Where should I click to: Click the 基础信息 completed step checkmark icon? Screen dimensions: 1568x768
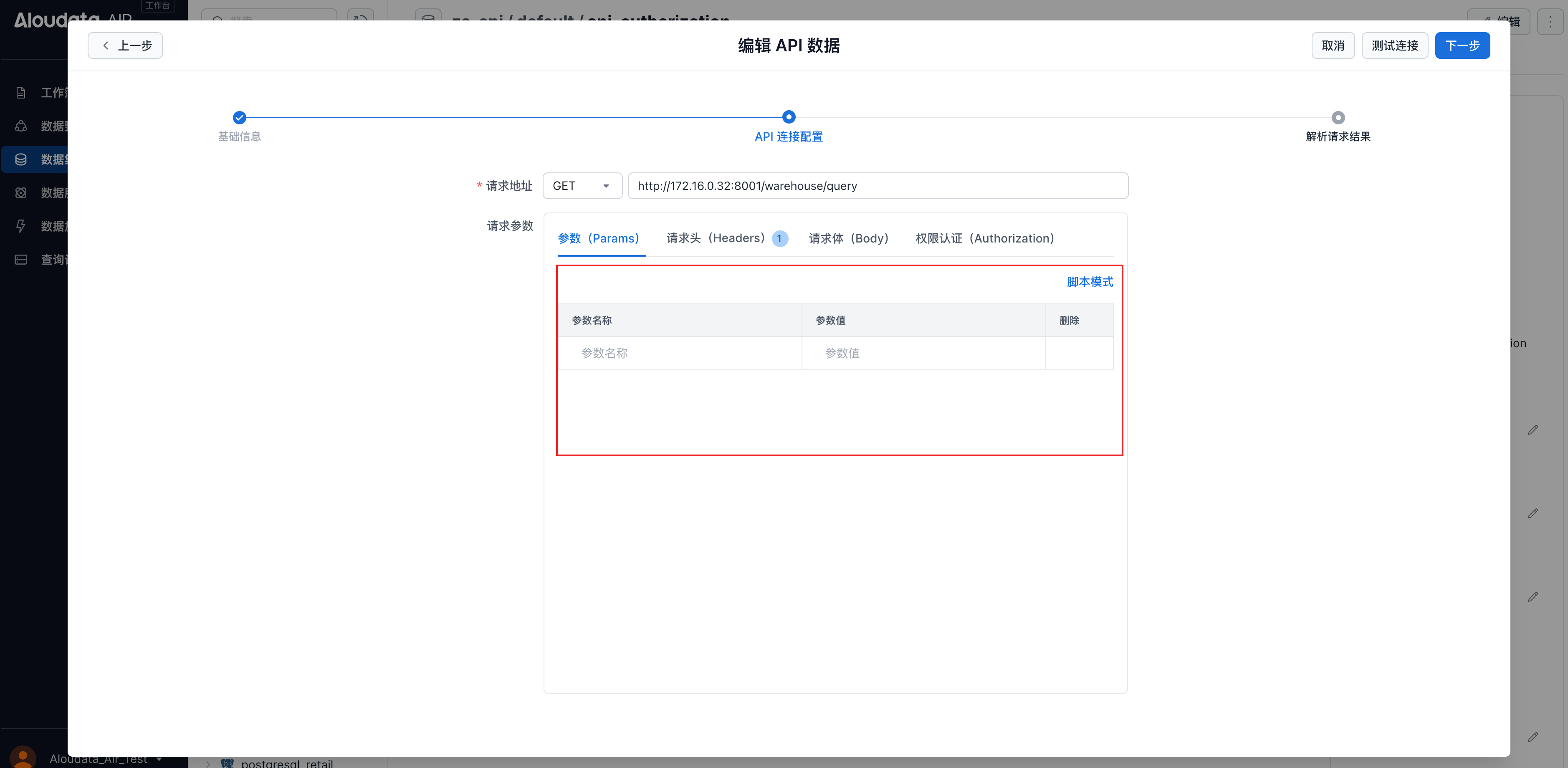239,117
